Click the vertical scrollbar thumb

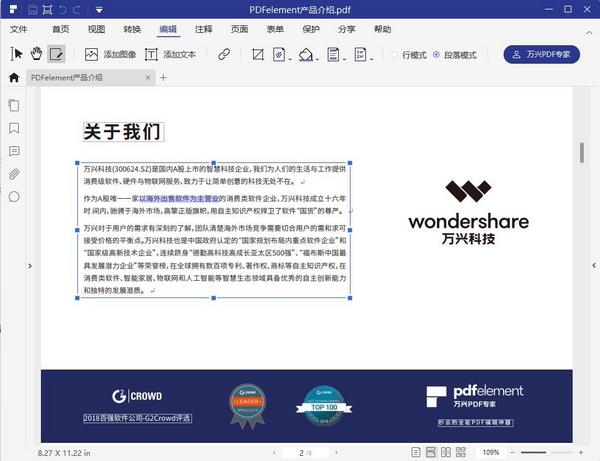click(582, 153)
